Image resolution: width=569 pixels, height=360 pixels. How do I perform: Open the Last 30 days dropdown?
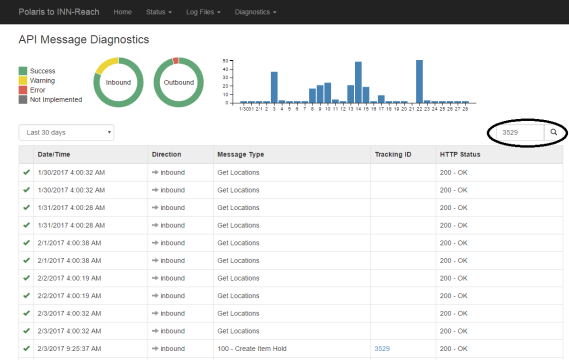click(x=66, y=132)
